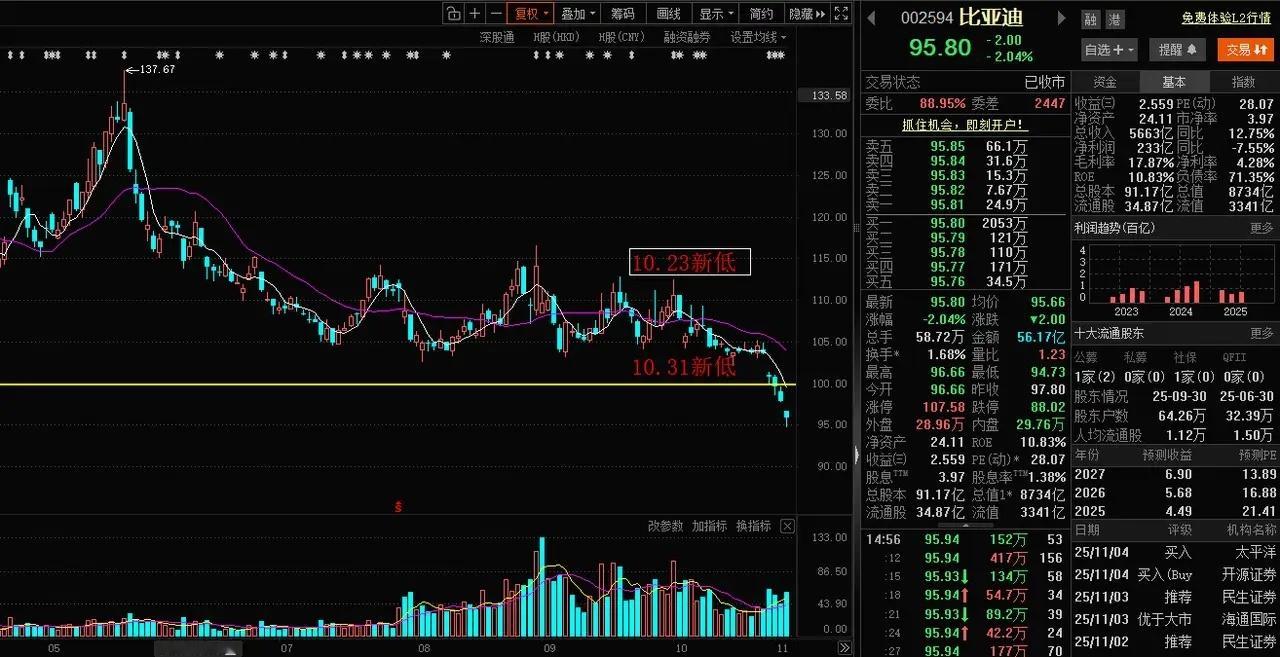This screenshot has width=1280, height=657.
Task: Open 免费体验L2行情 link
Action: 1227,18
